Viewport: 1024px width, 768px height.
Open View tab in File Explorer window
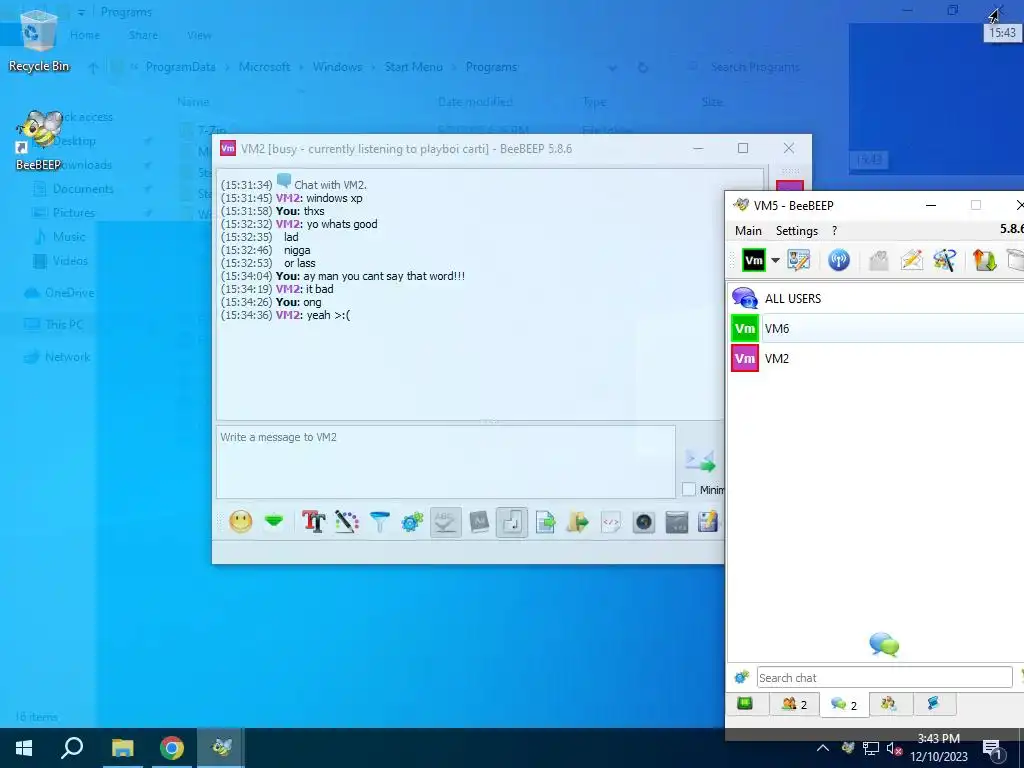199,35
